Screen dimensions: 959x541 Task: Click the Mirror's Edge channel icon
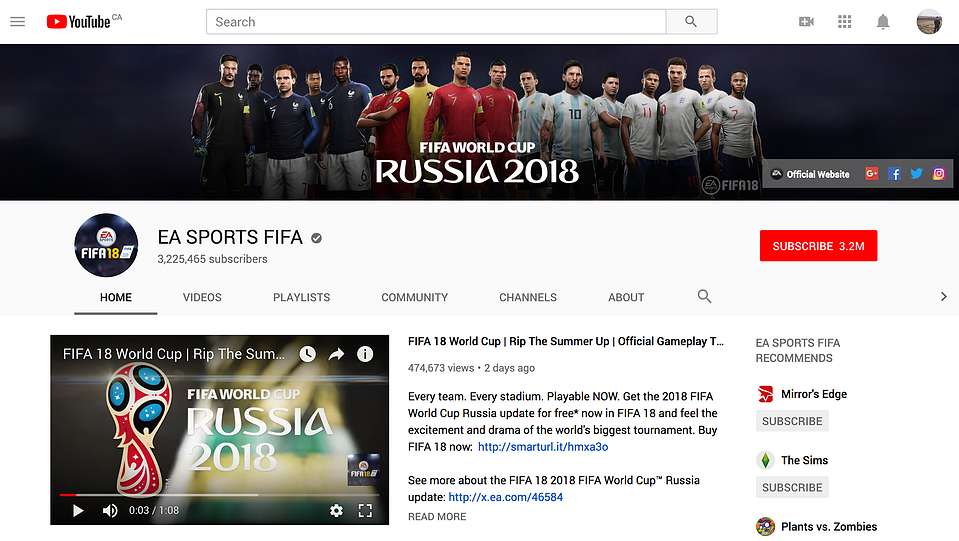pyautogui.click(x=765, y=394)
